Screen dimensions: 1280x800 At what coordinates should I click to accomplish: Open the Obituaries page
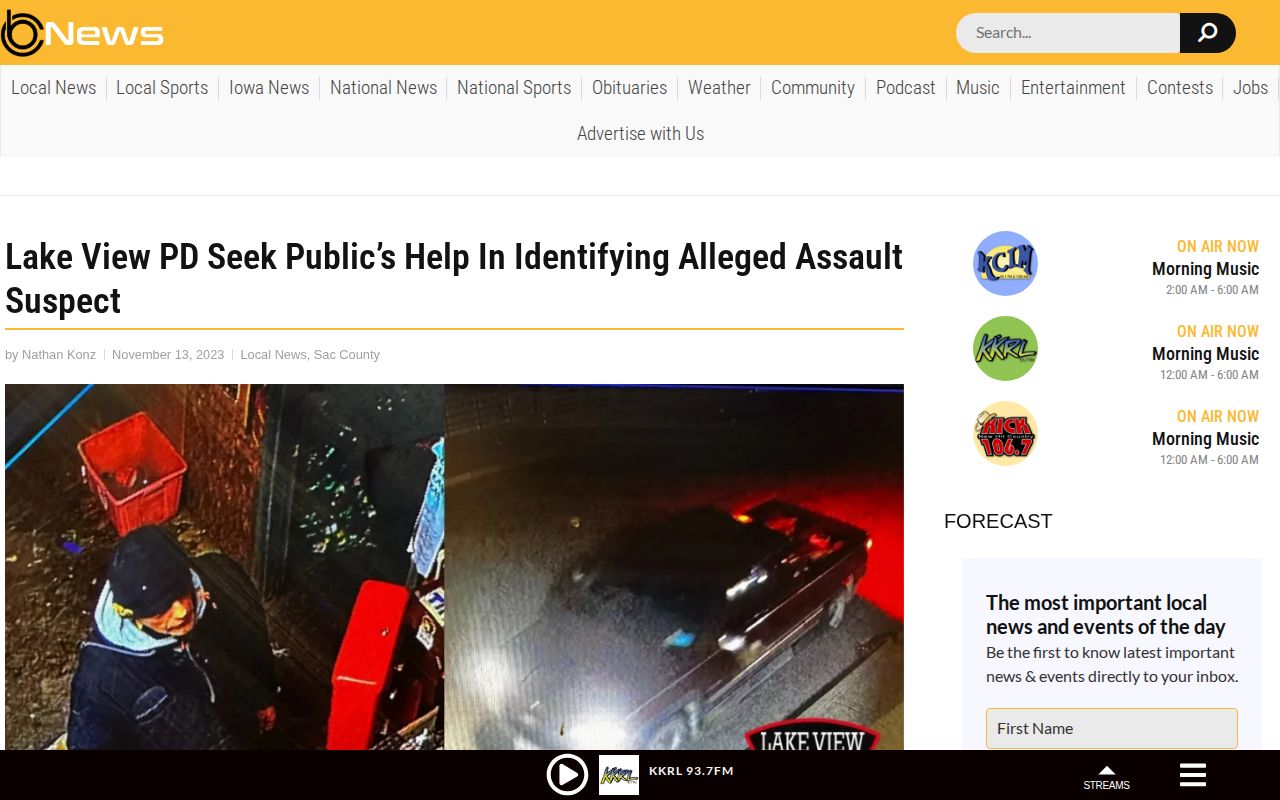pos(629,88)
